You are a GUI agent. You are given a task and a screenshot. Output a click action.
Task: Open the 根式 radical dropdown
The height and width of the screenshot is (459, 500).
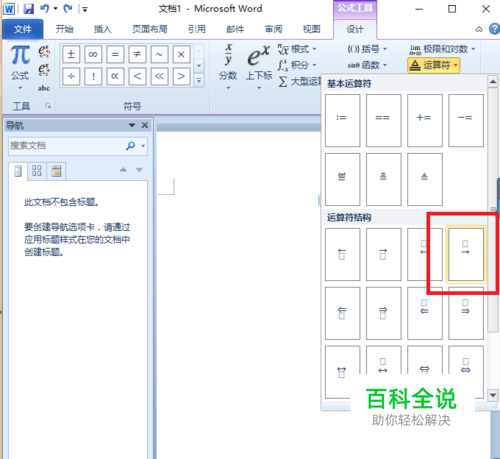(297, 49)
